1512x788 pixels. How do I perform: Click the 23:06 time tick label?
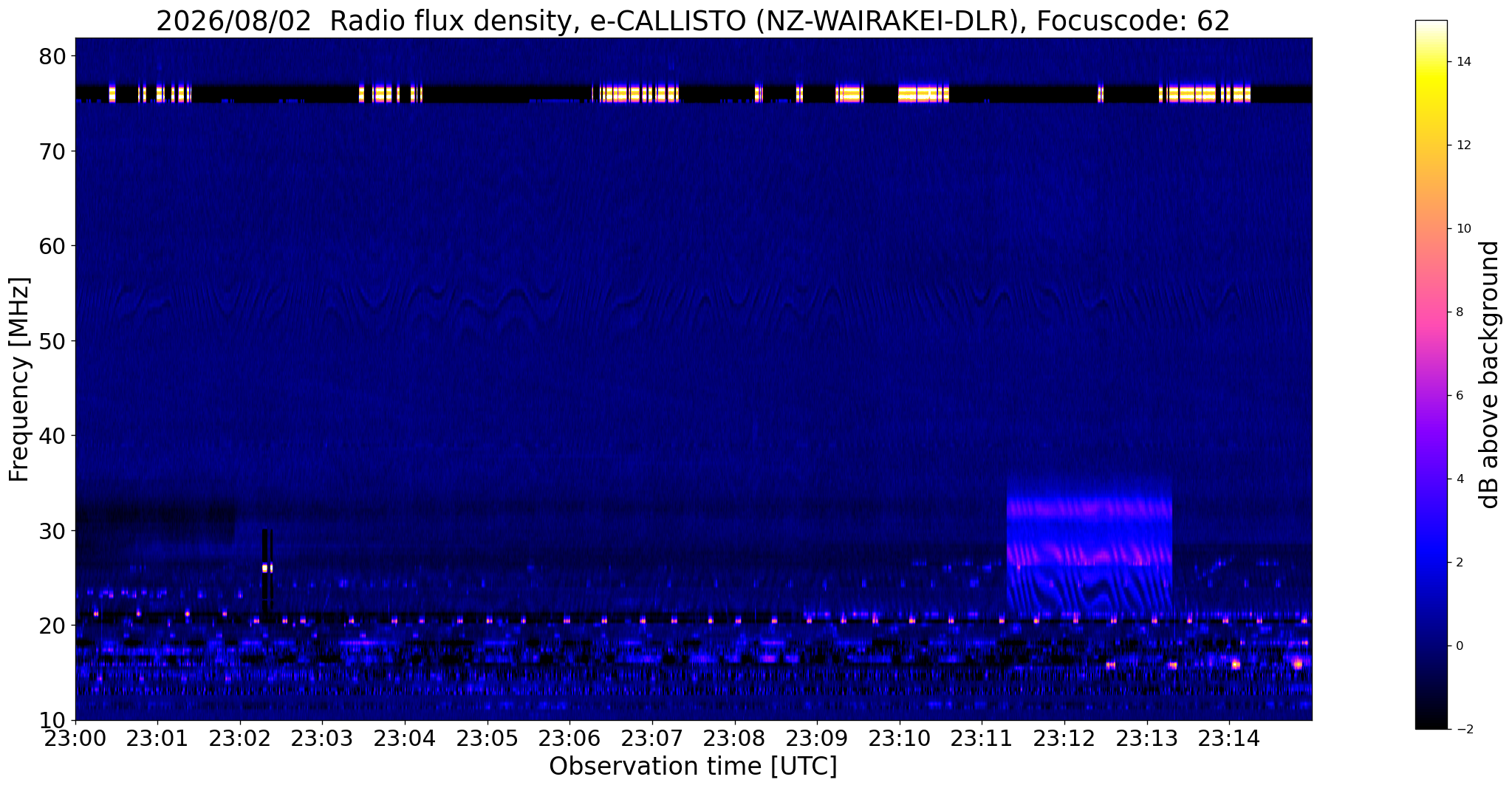click(x=569, y=738)
